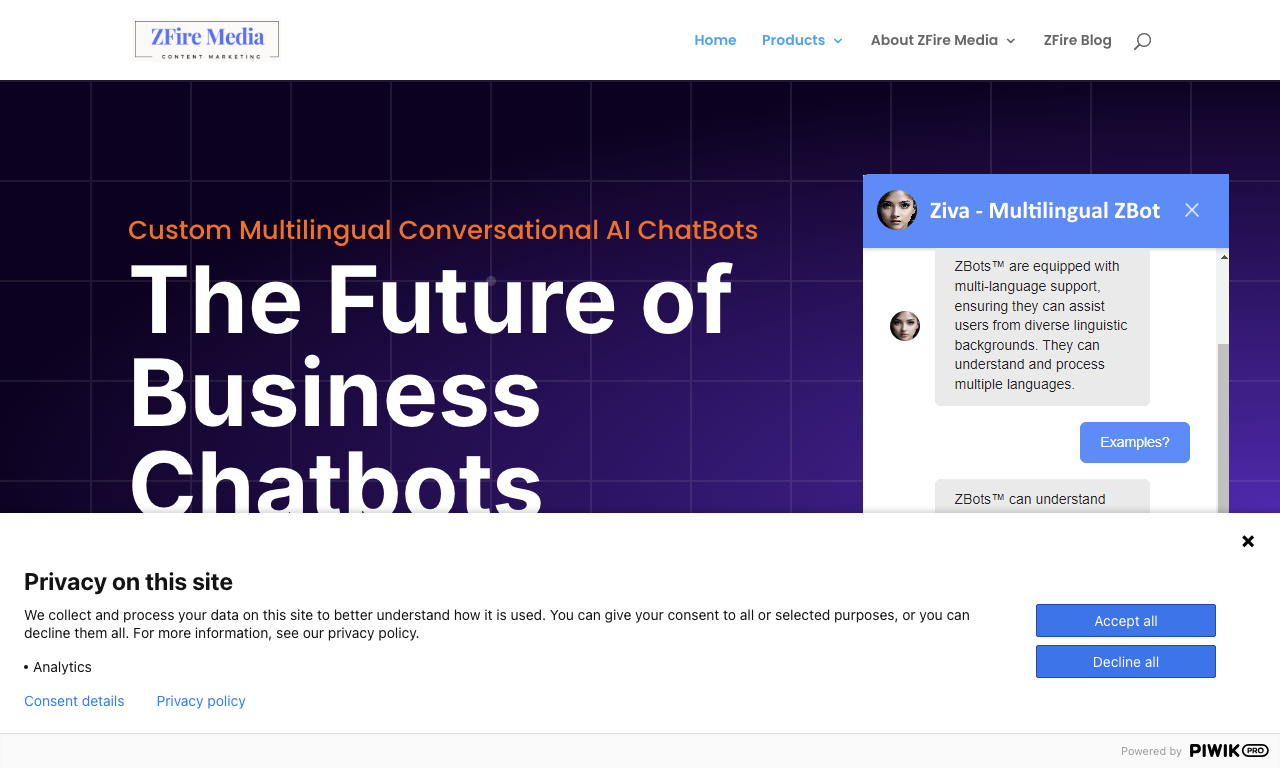
Task: Click the Piwik PRO logo
Action: (1229, 751)
